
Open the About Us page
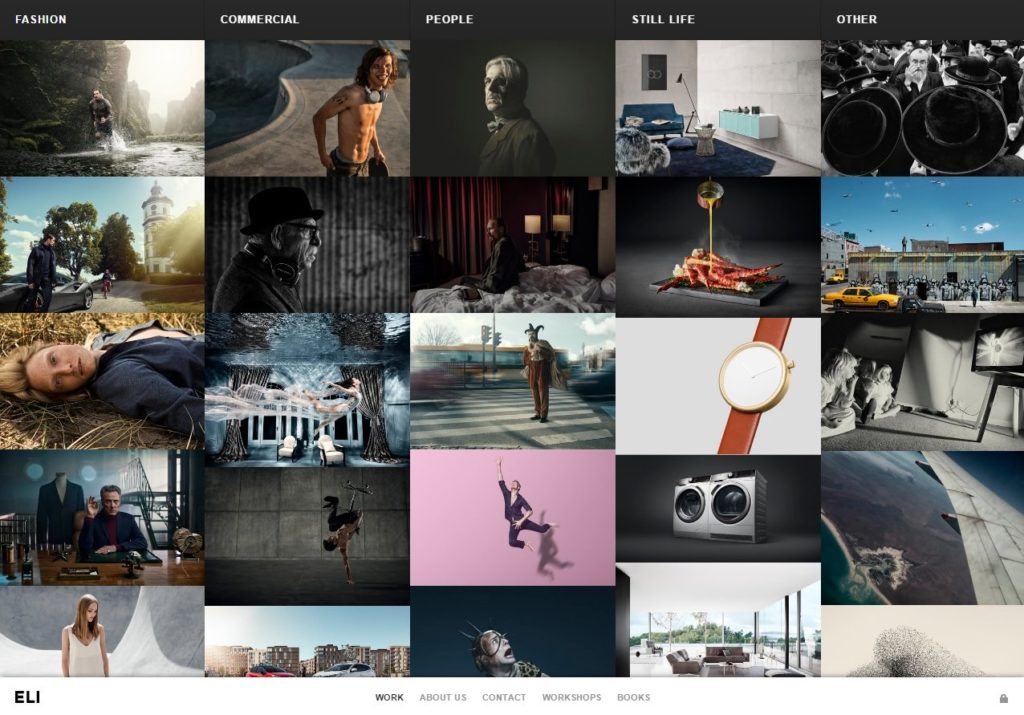[442, 698]
